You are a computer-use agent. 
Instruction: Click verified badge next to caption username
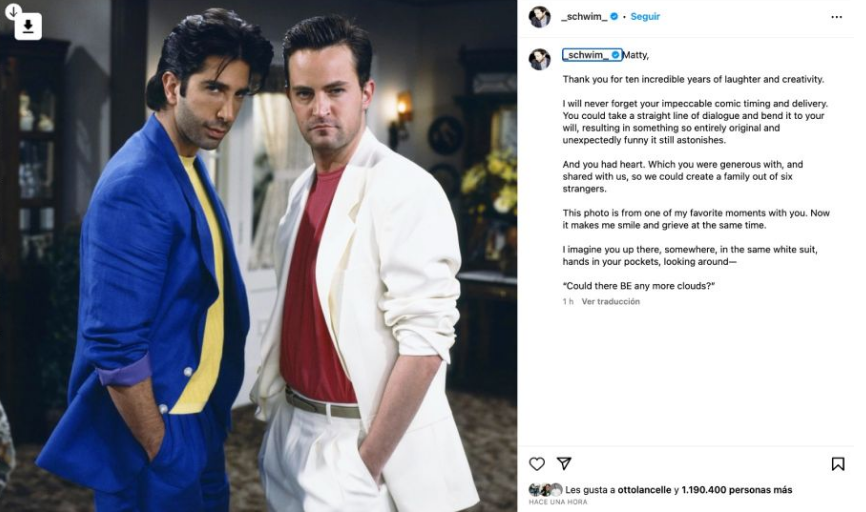pos(615,55)
